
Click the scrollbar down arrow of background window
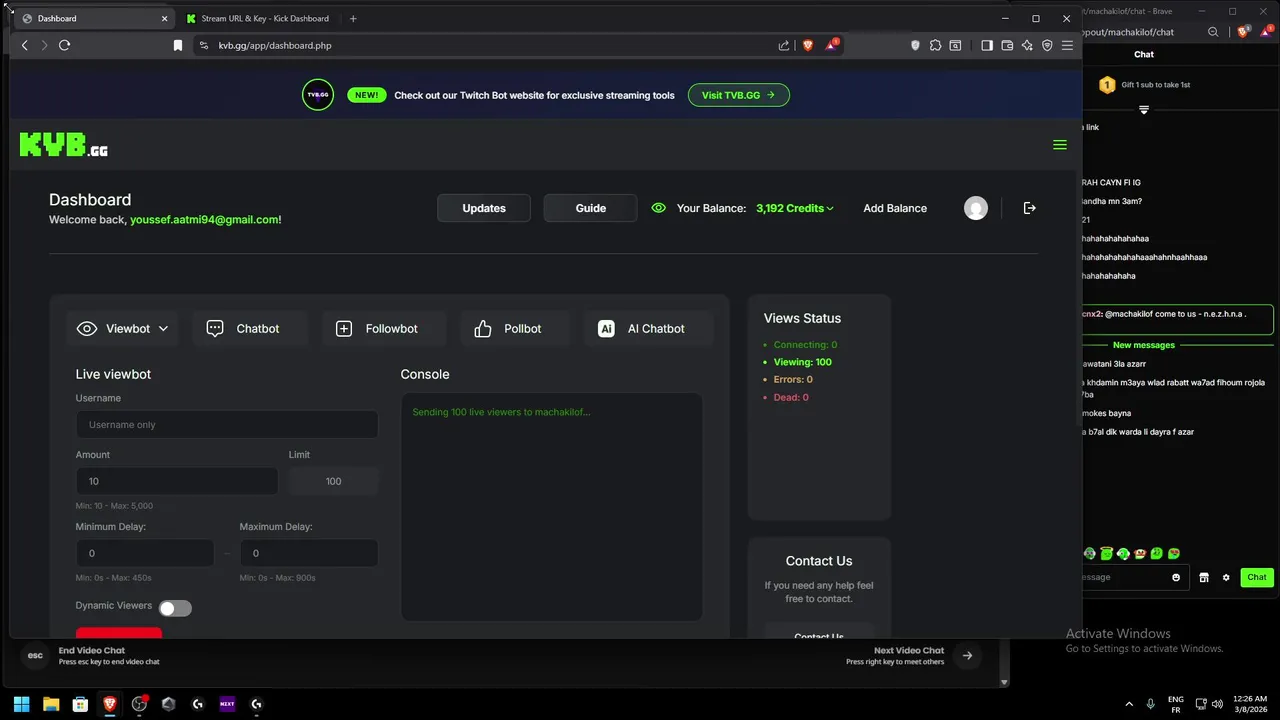1005,682
